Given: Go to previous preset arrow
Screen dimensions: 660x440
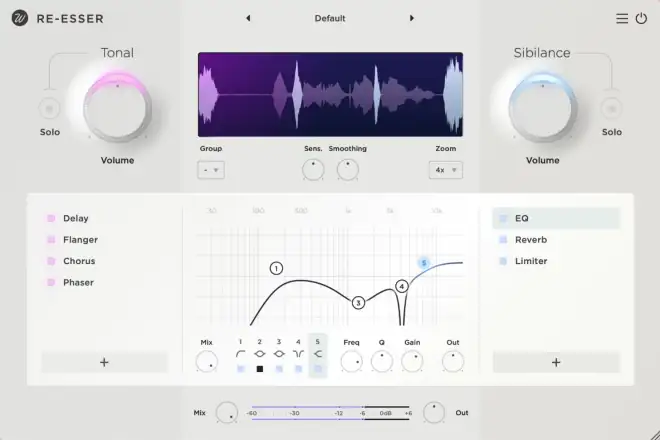Looking at the screenshot, I should point(248,18).
